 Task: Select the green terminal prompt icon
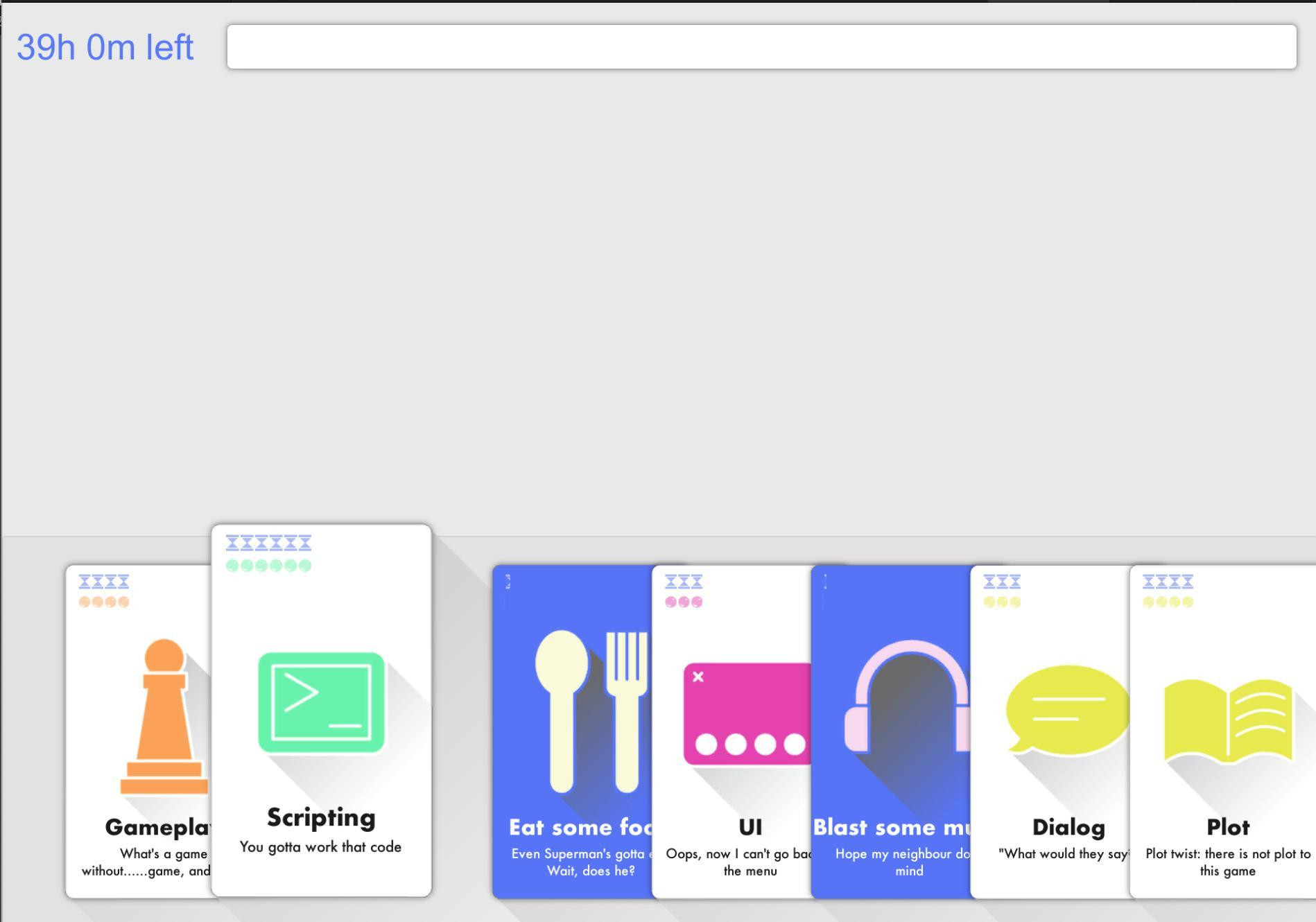tap(321, 702)
